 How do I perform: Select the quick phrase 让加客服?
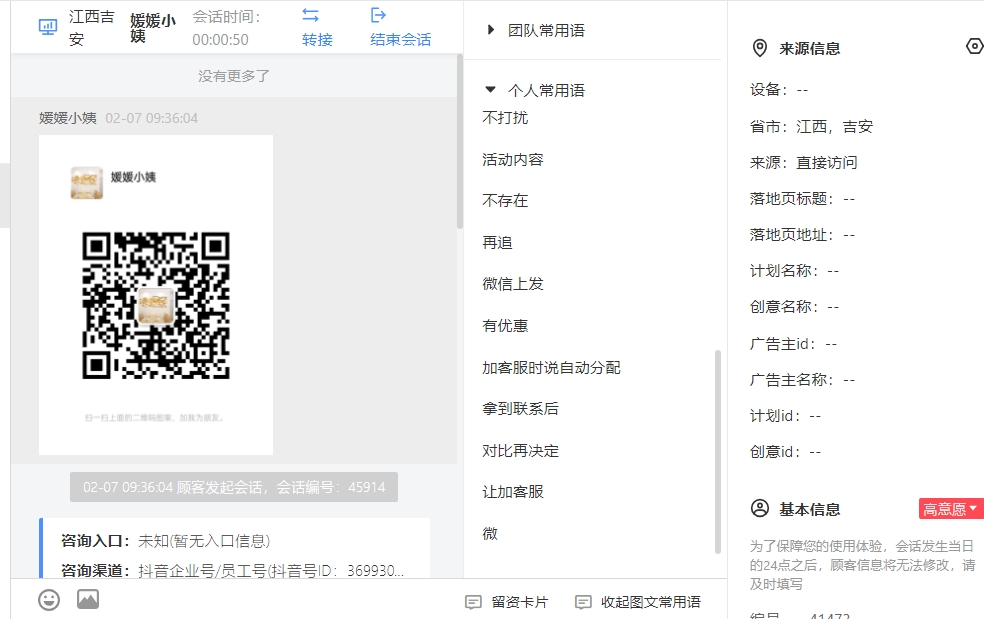click(x=513, y=492)
